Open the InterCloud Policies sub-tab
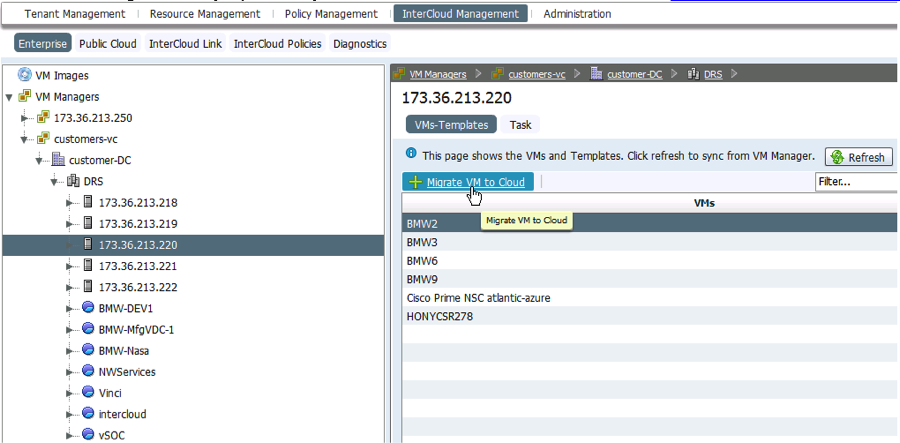This screenshot has height=443, width=900. click(x=278, y=44)
